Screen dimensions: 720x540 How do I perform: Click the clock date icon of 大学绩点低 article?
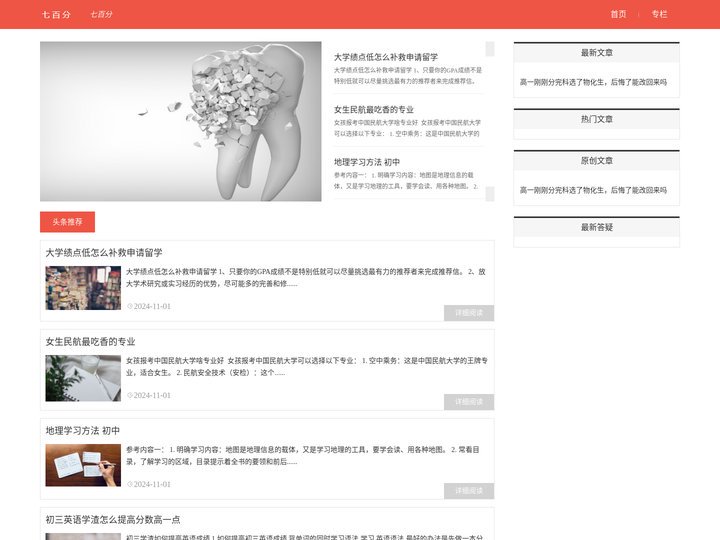(129, 306)
